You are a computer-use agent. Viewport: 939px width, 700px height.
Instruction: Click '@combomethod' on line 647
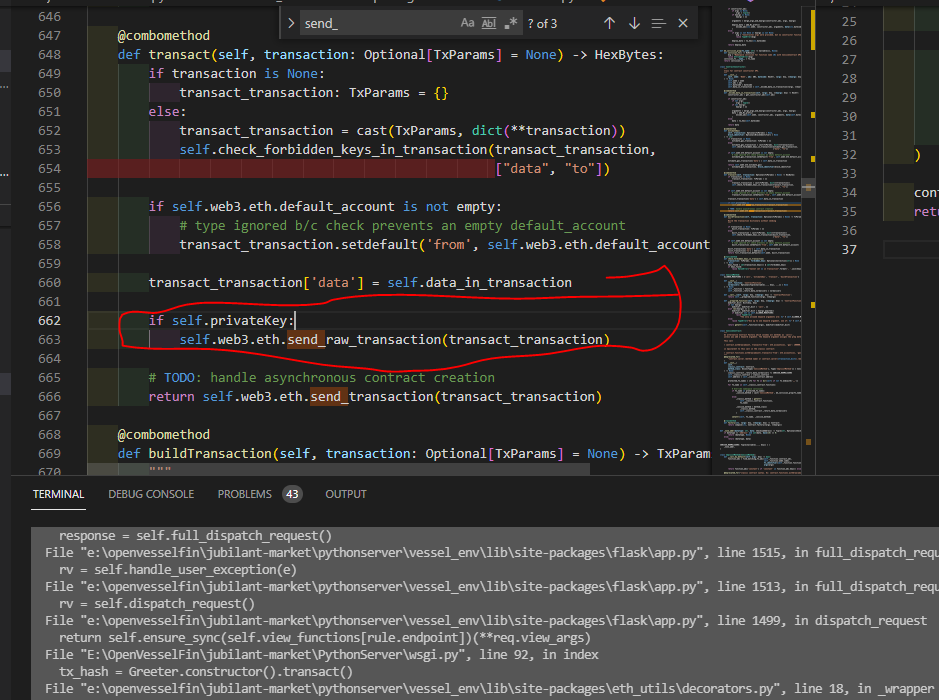[x=163, y=35]
